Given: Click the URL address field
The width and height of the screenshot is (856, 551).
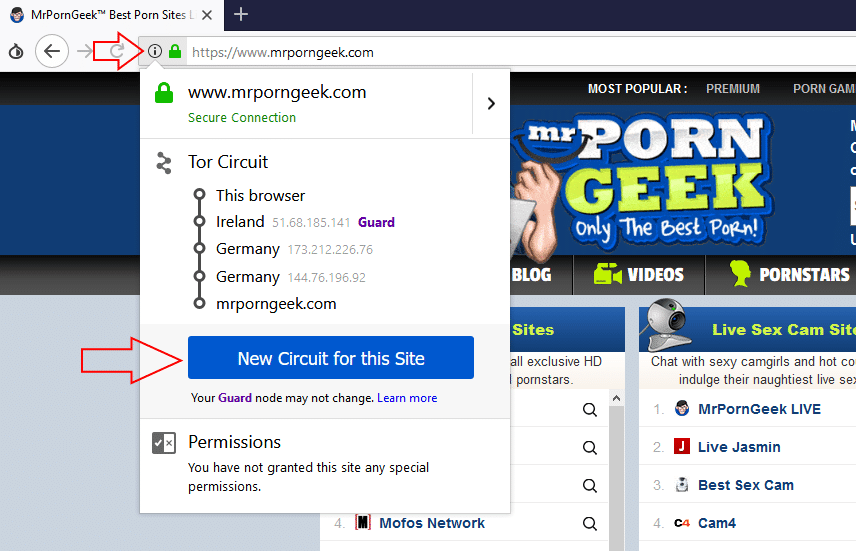Looking at the screenshot, I should (x=500, y=52).
